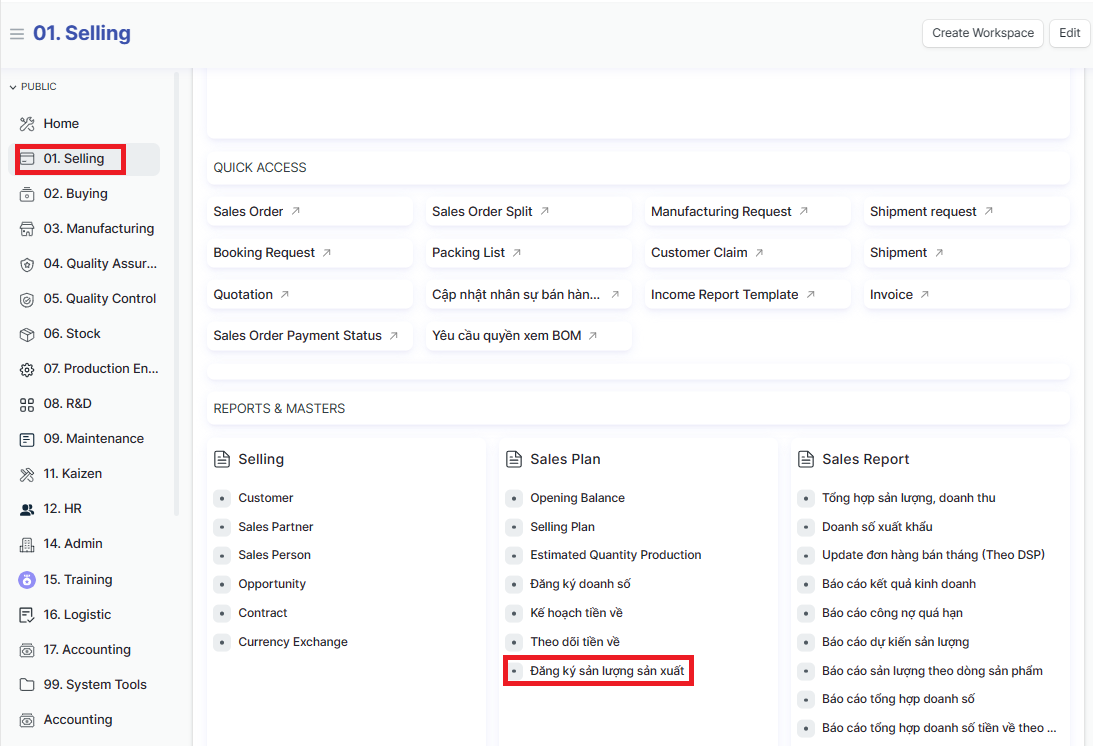Open Đăng ký sản lượng sản xuất
Screen dimensions: 1093x746
(607, 671)
